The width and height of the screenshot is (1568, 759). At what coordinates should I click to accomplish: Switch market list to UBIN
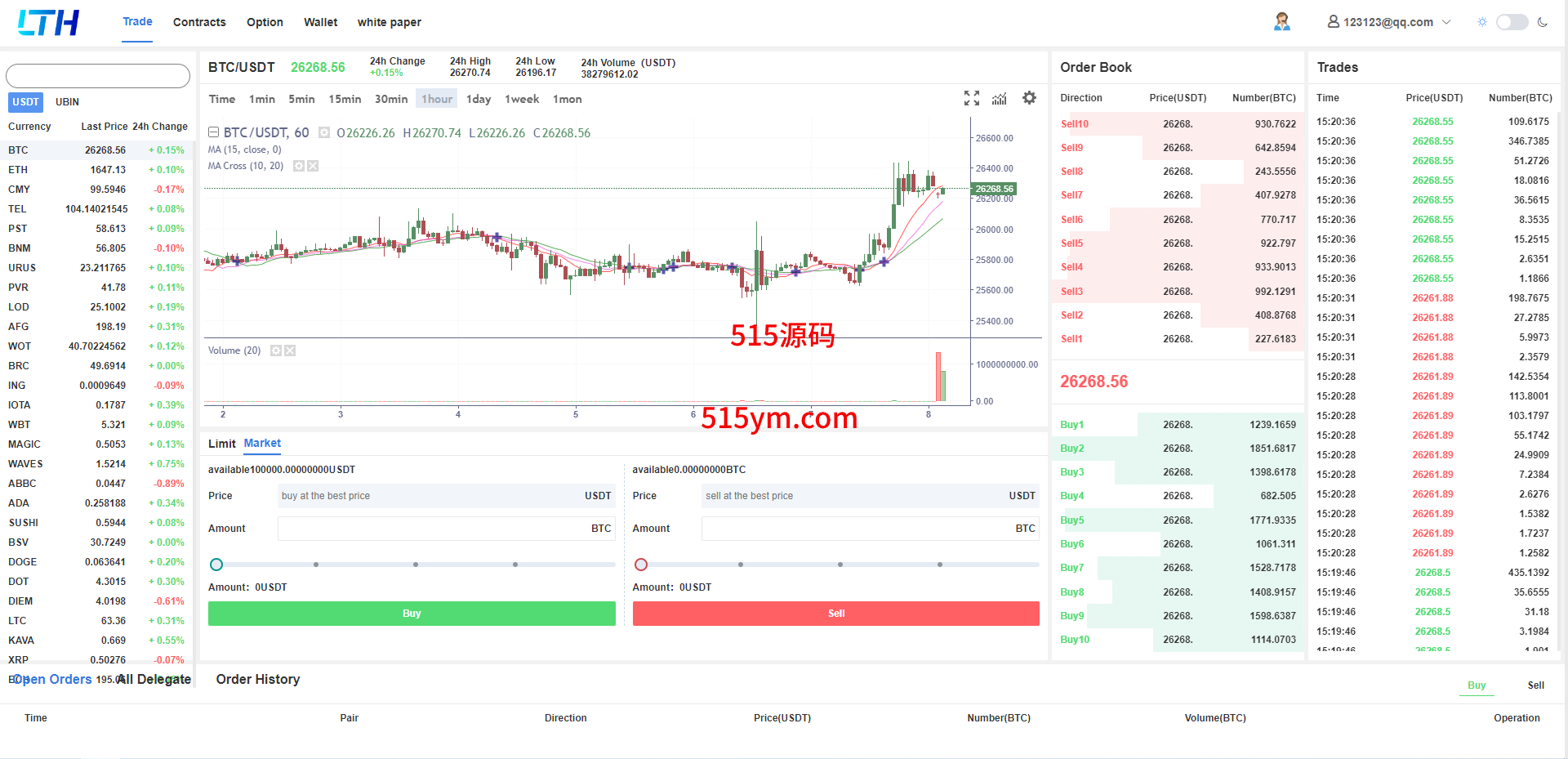[x=67, y=102]
